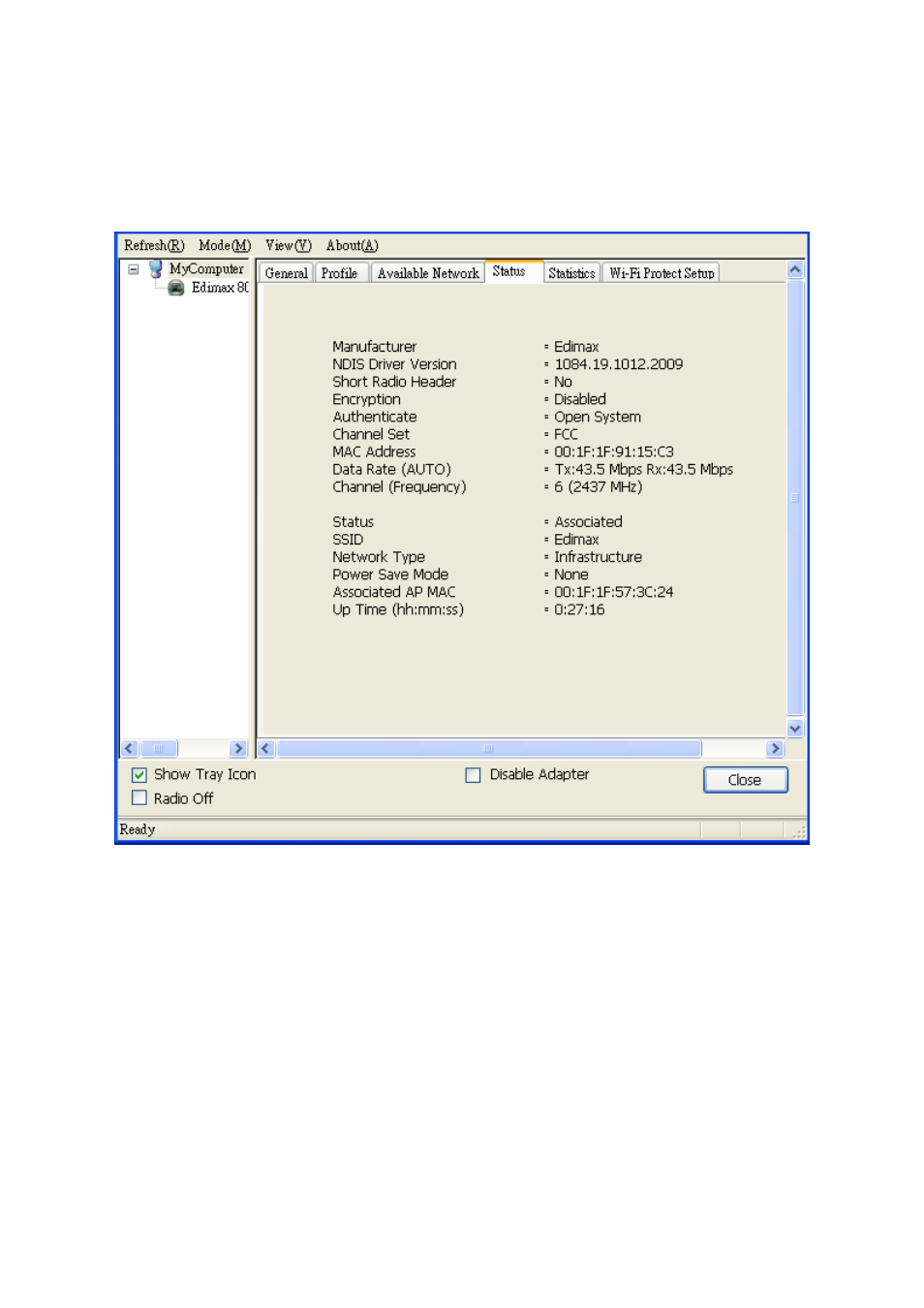Click the window resize grip in status bar

click(x=799, y=832)
